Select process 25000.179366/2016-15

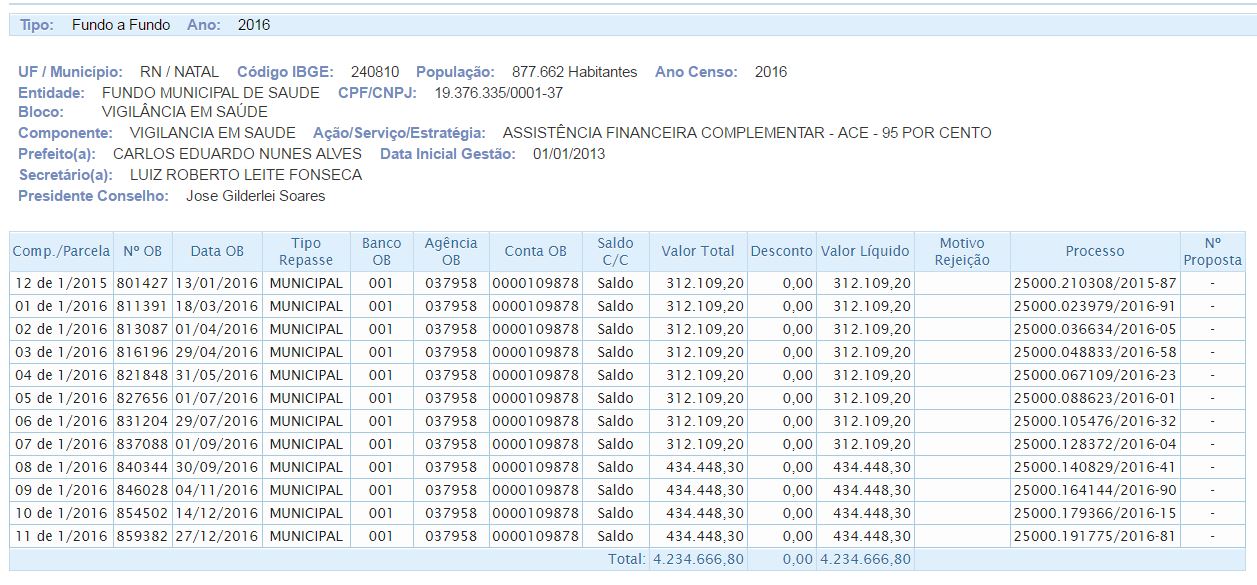1095,513
